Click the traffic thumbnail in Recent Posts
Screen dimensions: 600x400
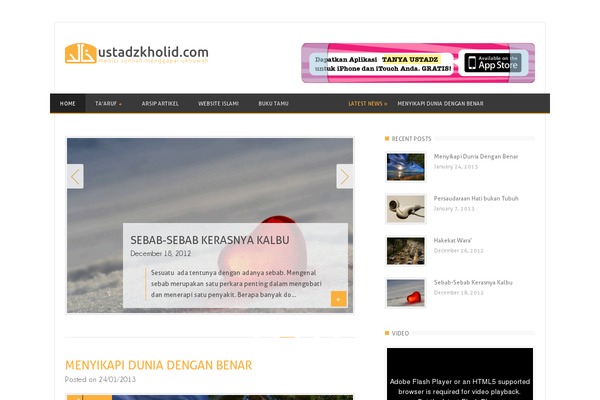406,251
